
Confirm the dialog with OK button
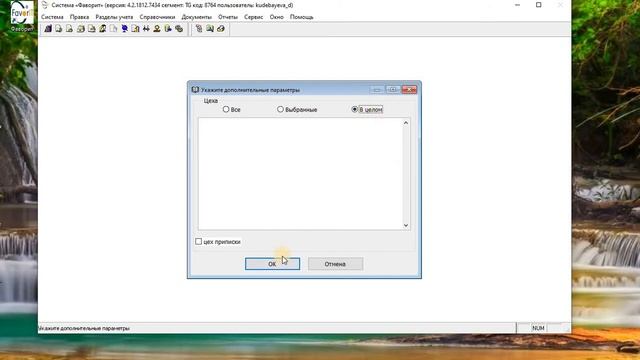(272, 264)
